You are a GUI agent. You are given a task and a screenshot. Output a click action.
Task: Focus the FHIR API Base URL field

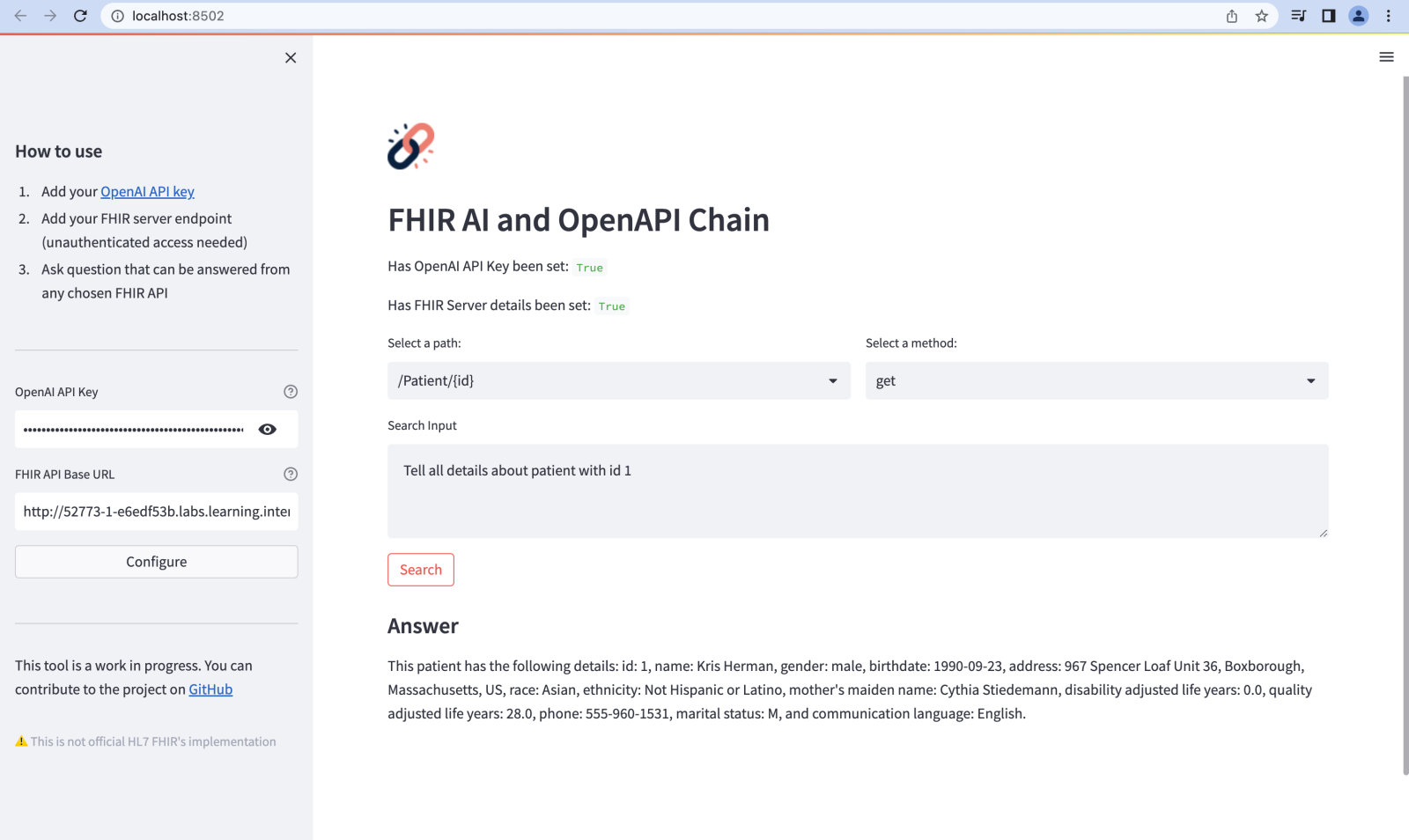pos(156,512)
